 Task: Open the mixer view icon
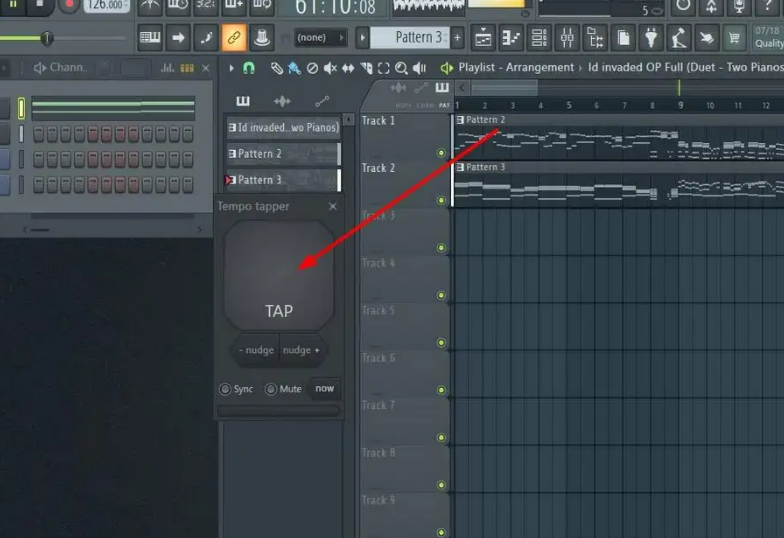pos(567,38)
